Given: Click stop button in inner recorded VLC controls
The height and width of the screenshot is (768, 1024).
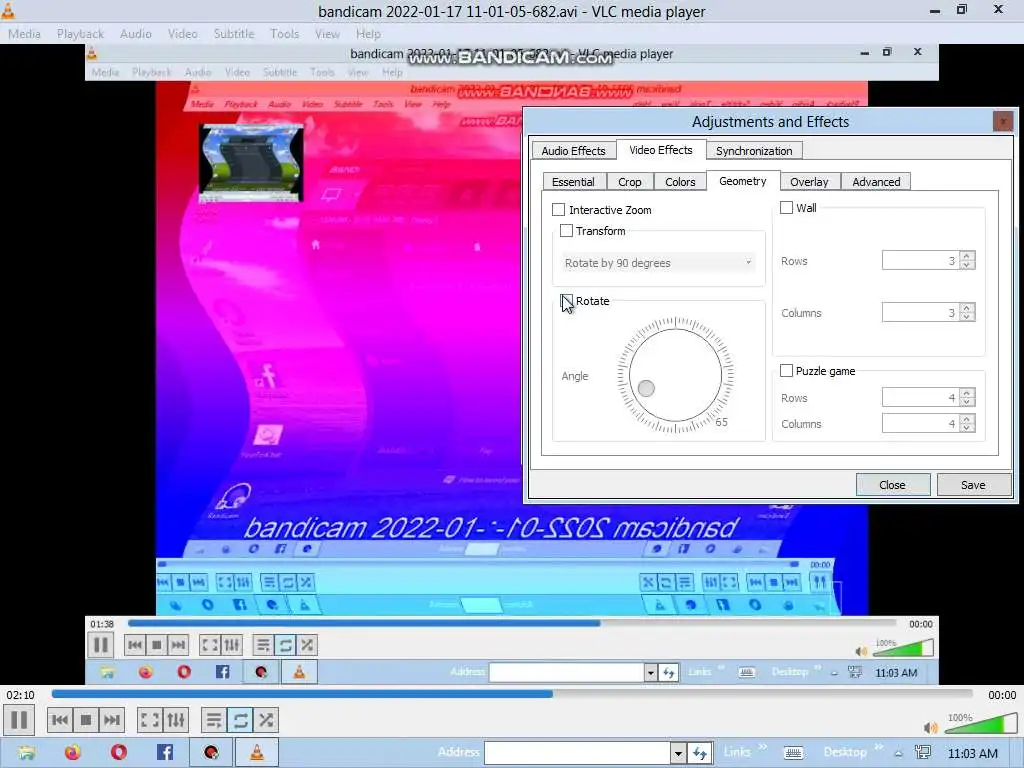Looking at the screenshot, I should [x=156, y=645].
